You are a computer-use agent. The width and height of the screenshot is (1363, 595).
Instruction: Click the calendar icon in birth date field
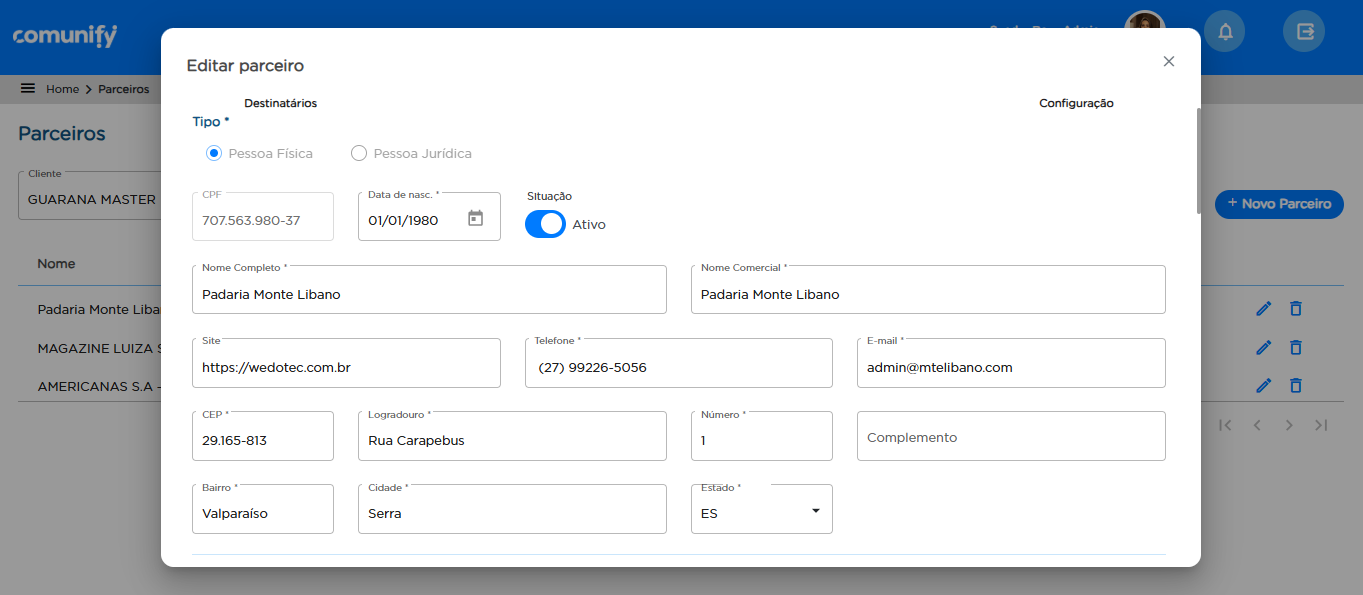coord(476,218)
